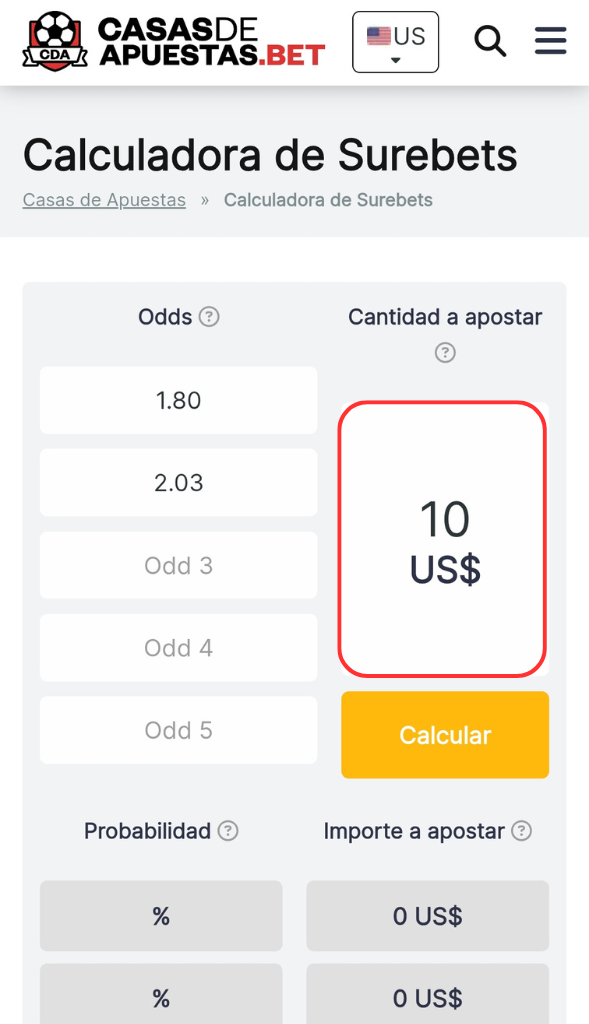Focus the Odd 3 input field
This screenshot has width=589, height=1024.
[x=178, y=565]
